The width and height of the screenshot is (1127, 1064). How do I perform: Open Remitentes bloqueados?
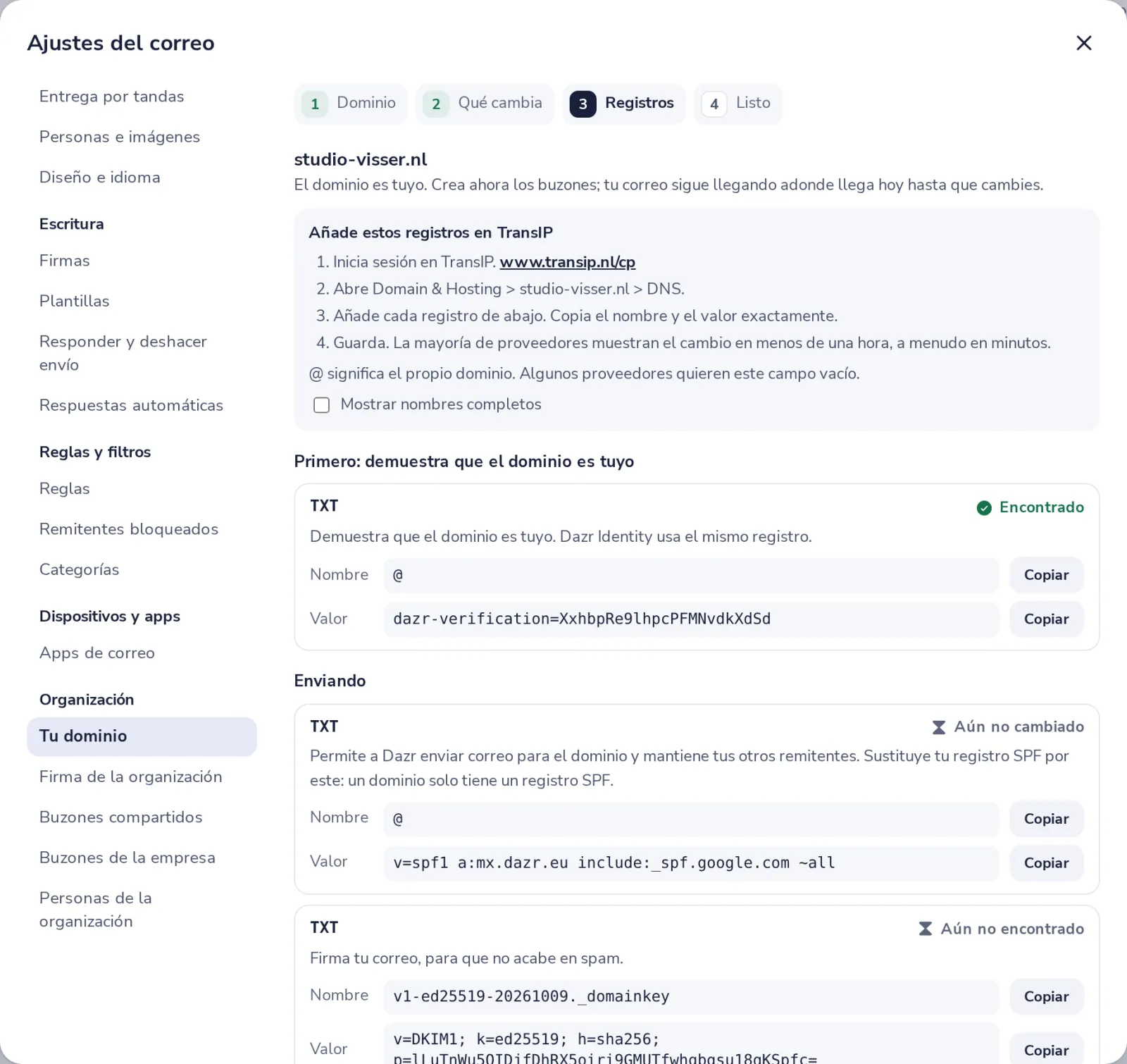tap(142, 529)
